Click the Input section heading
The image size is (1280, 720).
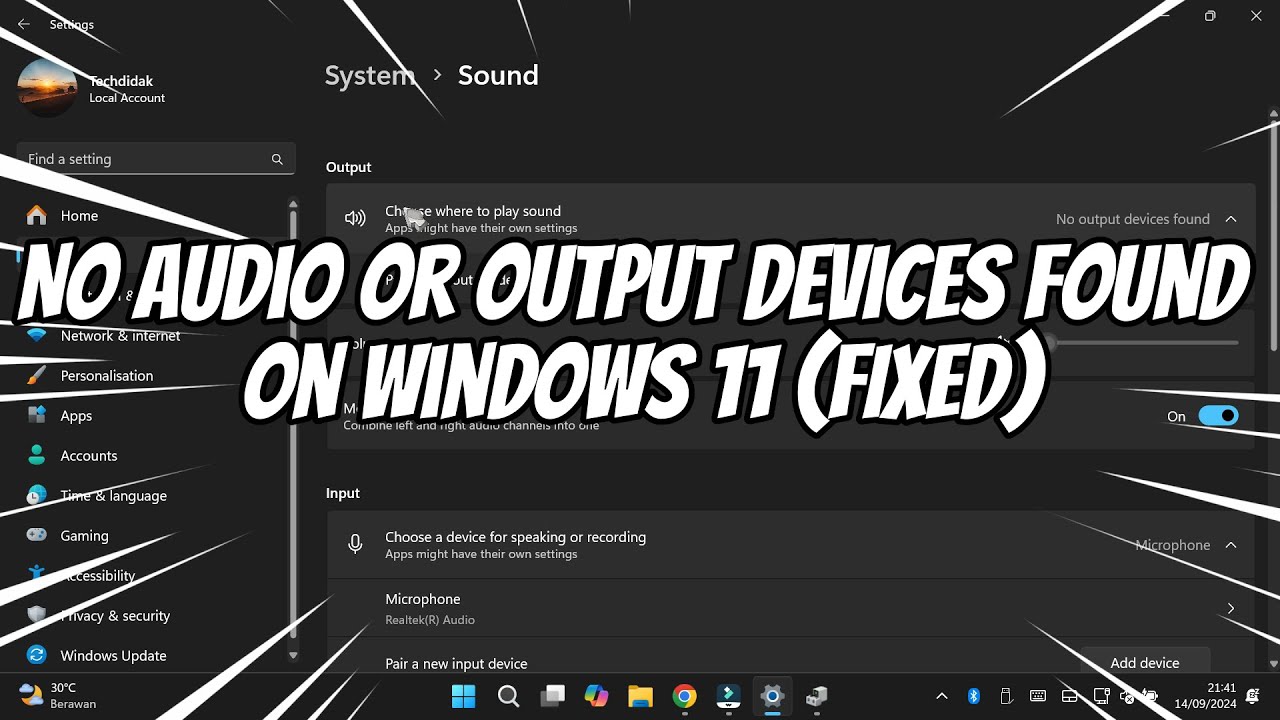coord(343,493)
